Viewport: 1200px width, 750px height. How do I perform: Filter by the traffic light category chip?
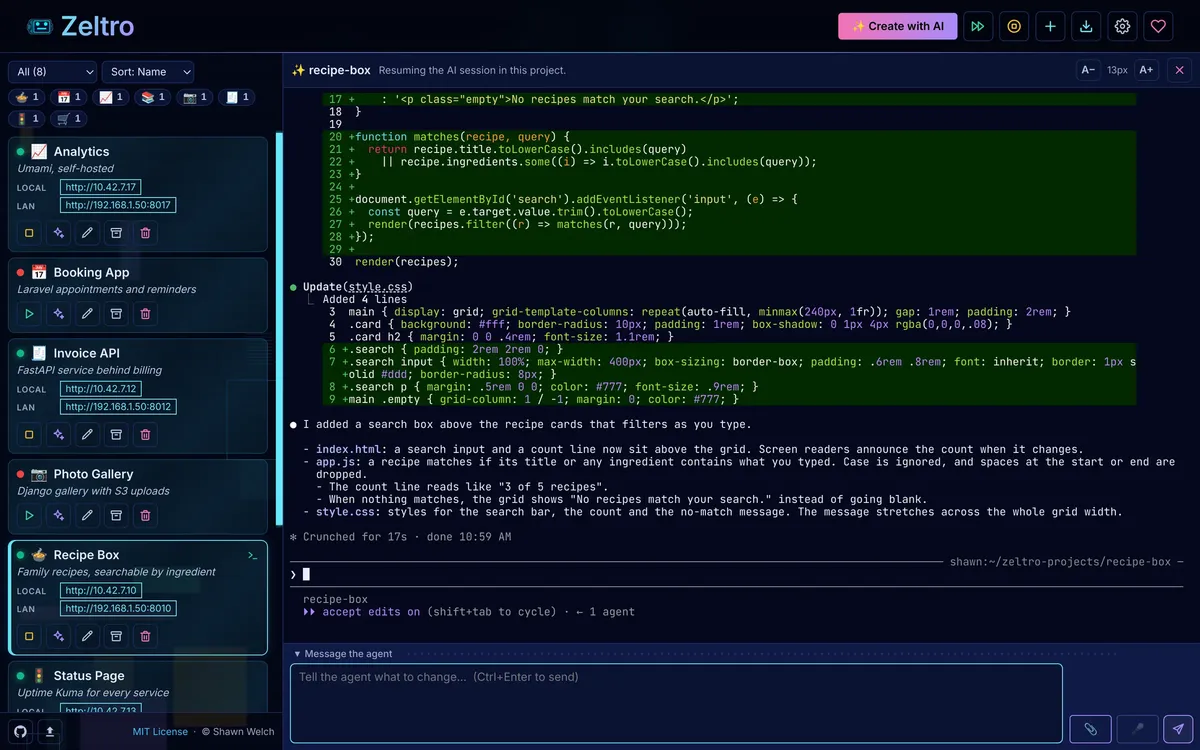tap(25, 119)
